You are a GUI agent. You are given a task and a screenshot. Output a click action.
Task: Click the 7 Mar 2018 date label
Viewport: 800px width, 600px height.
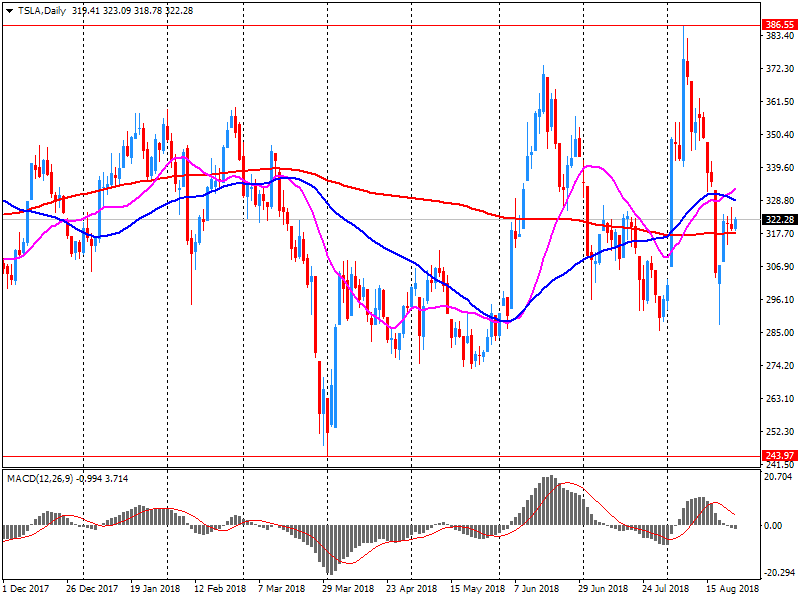tap(283, 589)
